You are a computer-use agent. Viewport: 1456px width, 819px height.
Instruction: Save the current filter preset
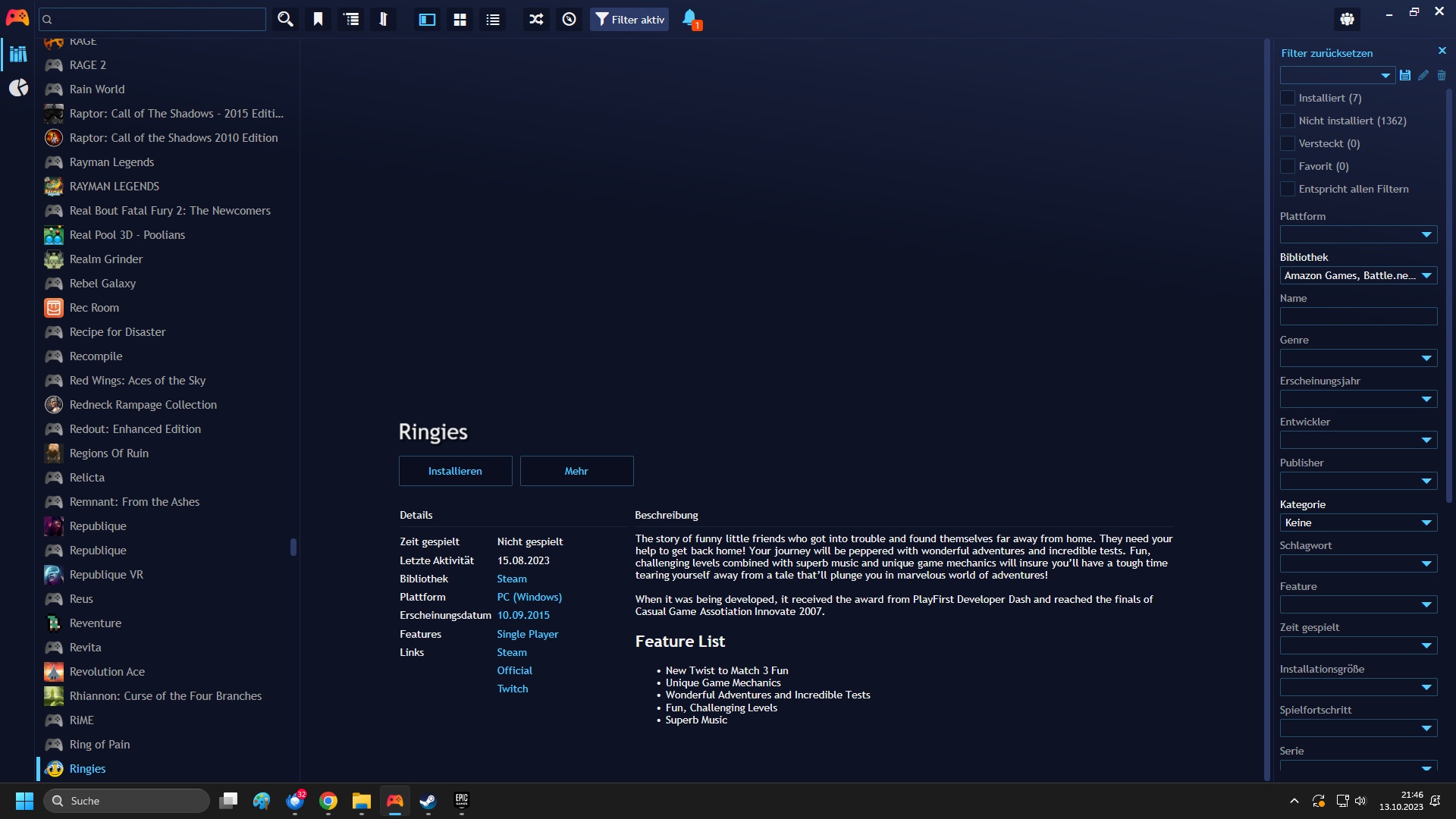[1405, 75]
